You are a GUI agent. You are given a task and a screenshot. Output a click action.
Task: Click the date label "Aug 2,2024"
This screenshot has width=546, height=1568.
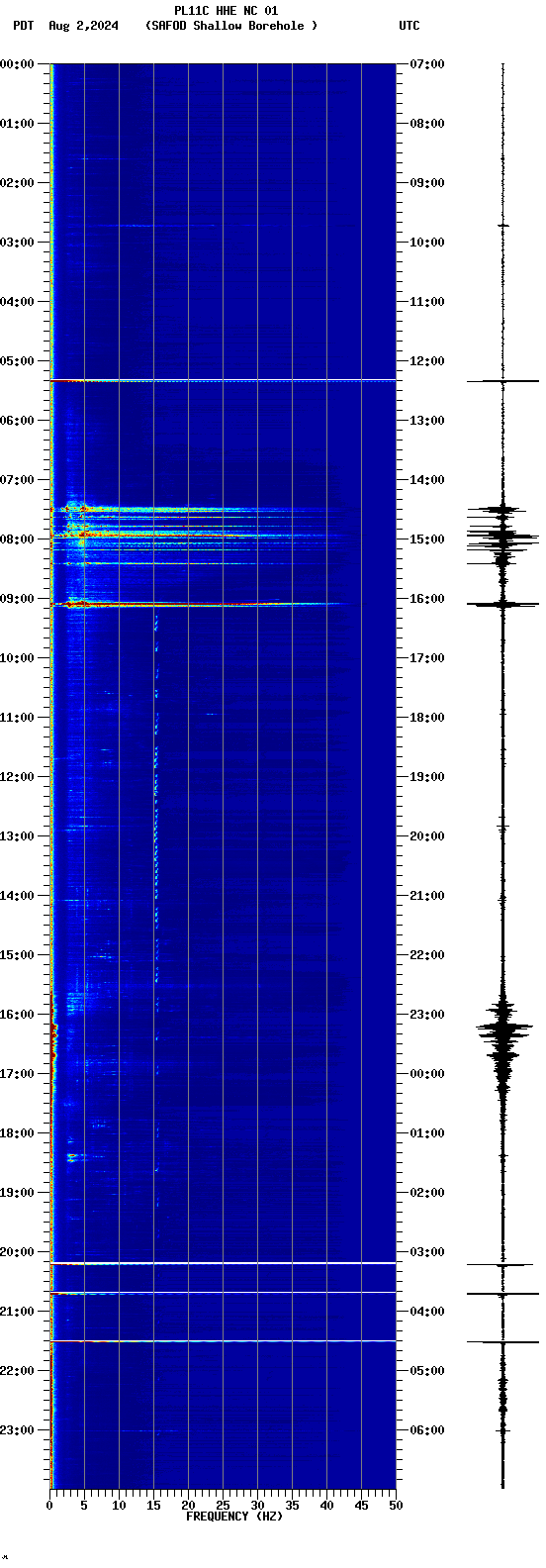83,26
